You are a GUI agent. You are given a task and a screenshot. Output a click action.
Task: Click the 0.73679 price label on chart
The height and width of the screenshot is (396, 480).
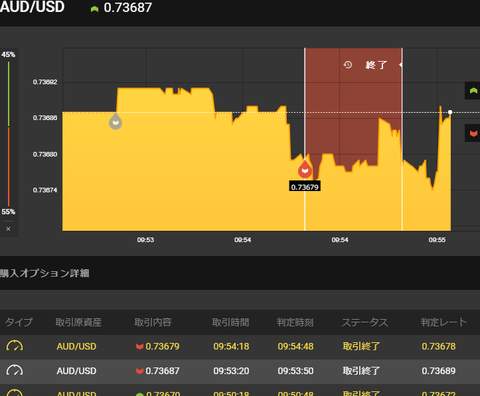(305, 187)
